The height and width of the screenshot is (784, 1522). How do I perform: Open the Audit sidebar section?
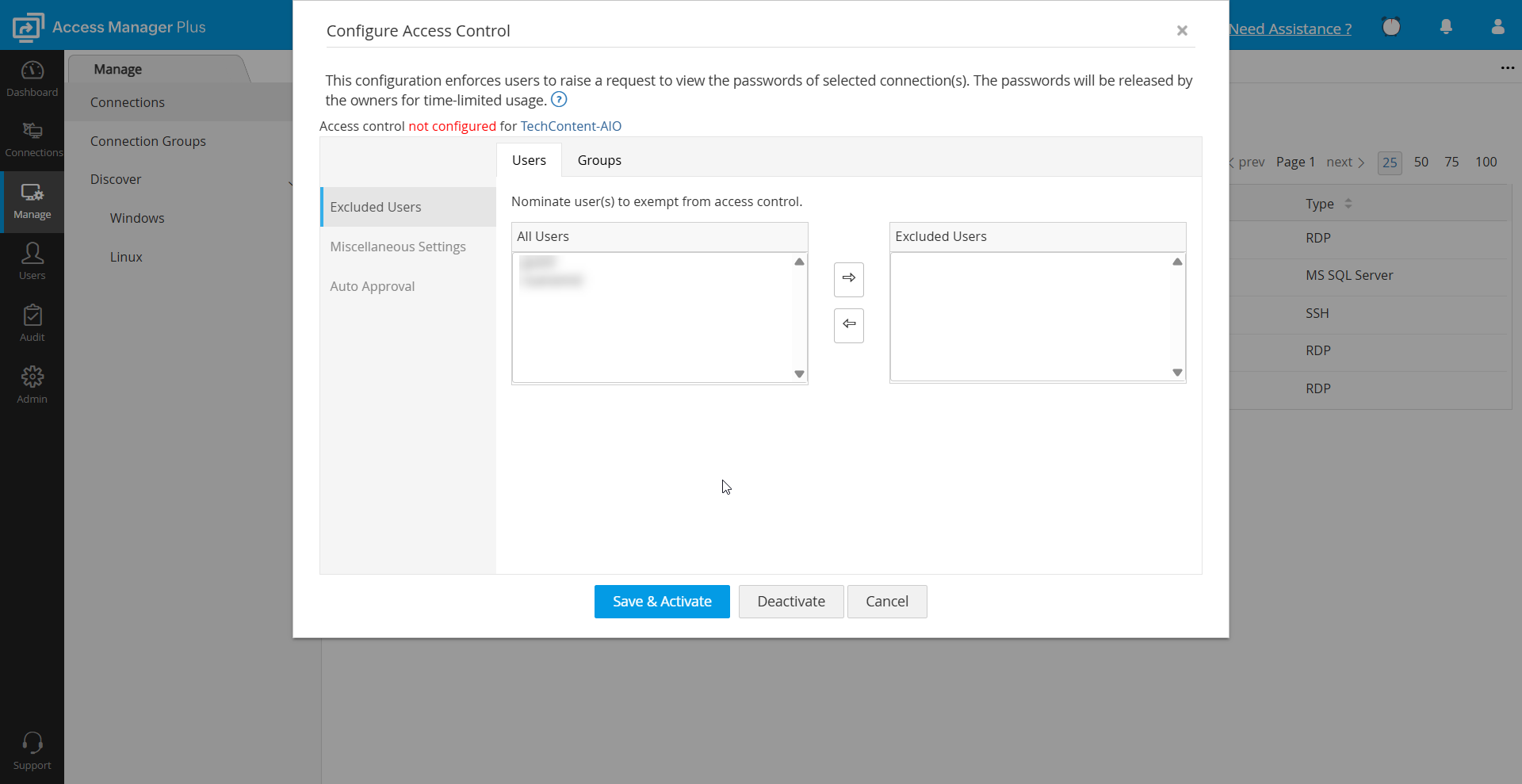(x=32, y=323)
